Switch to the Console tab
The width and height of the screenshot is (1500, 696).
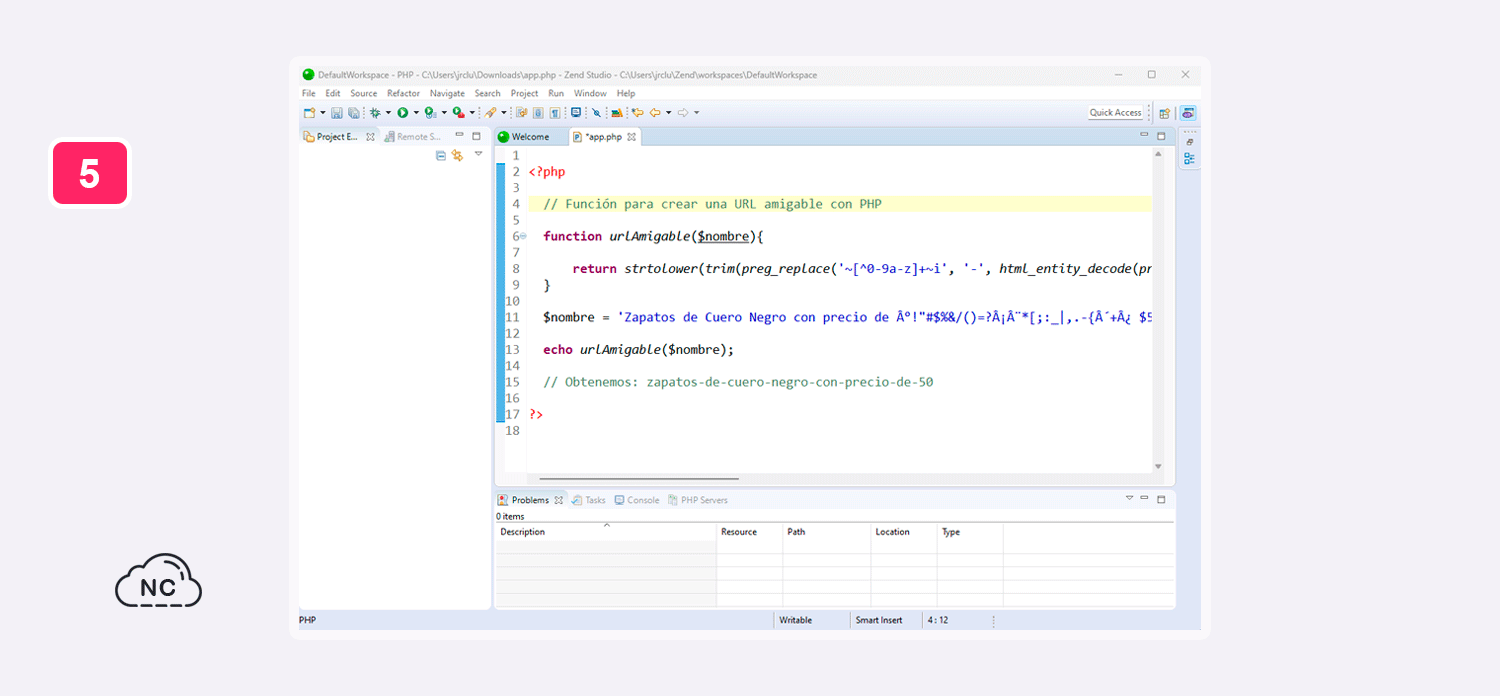(x=637, y=500)
